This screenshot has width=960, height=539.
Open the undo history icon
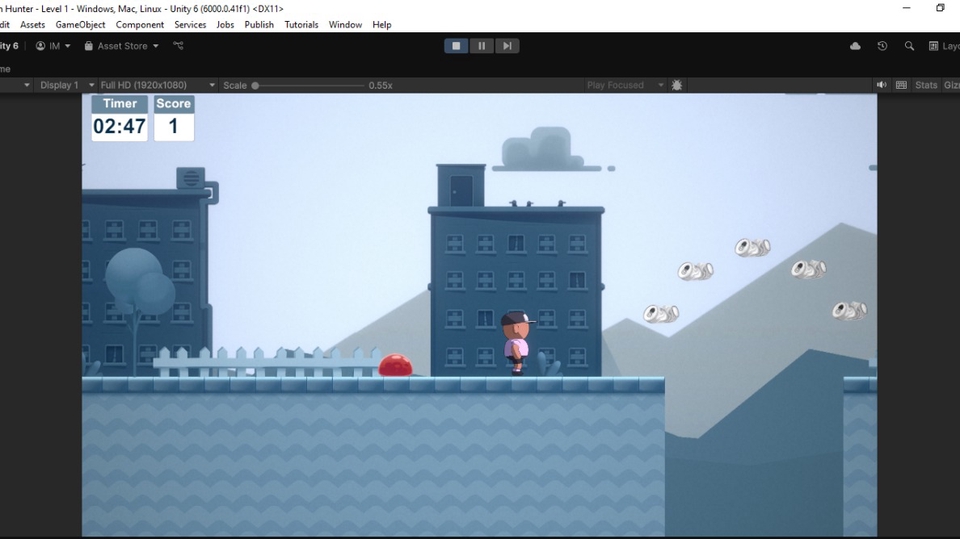[882, 46]
